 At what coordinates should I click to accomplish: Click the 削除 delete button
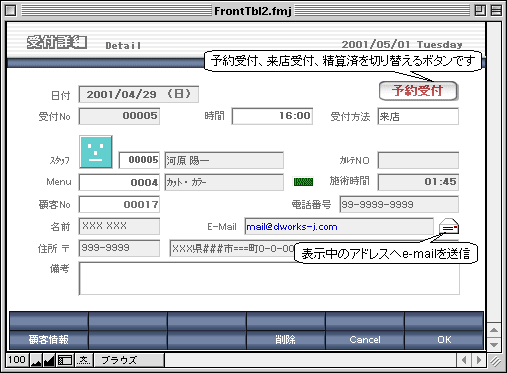tap(286, 340)
